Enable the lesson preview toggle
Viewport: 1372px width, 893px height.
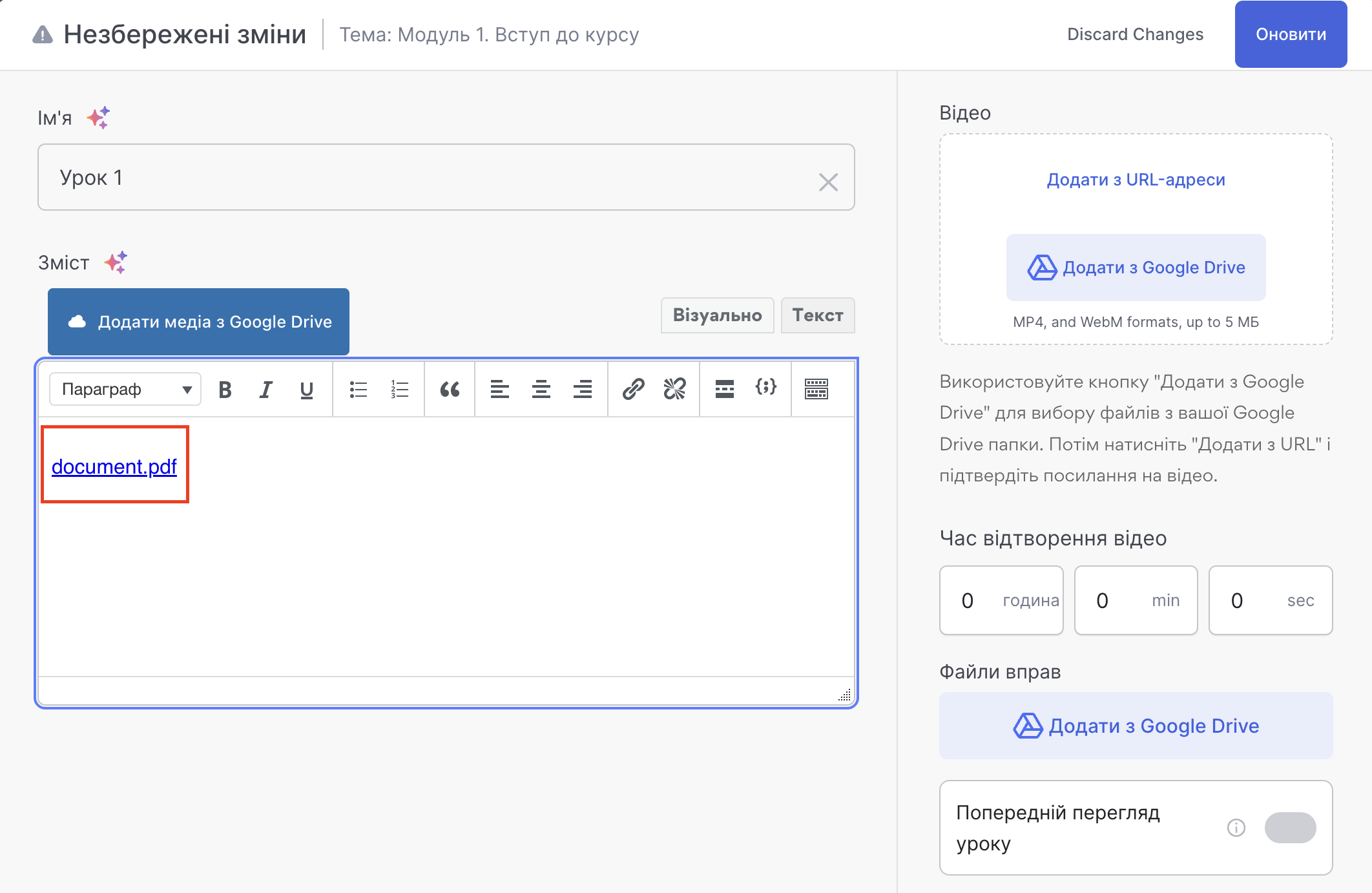pyautogui.click(x=1290, y=828)
